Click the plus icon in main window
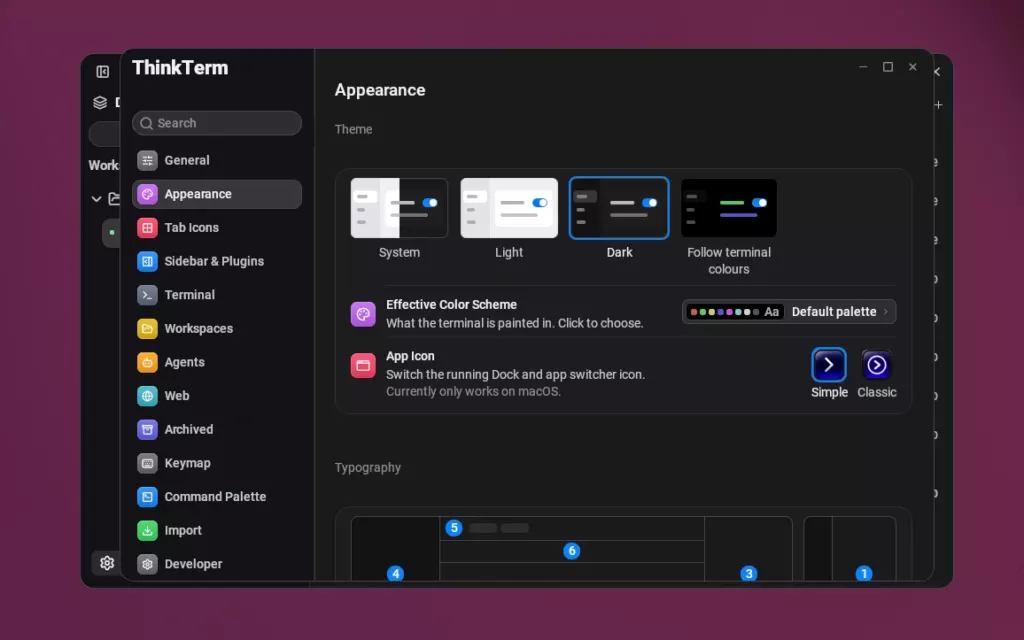This screenshot has height=640, width=1024. click(938, 104)
